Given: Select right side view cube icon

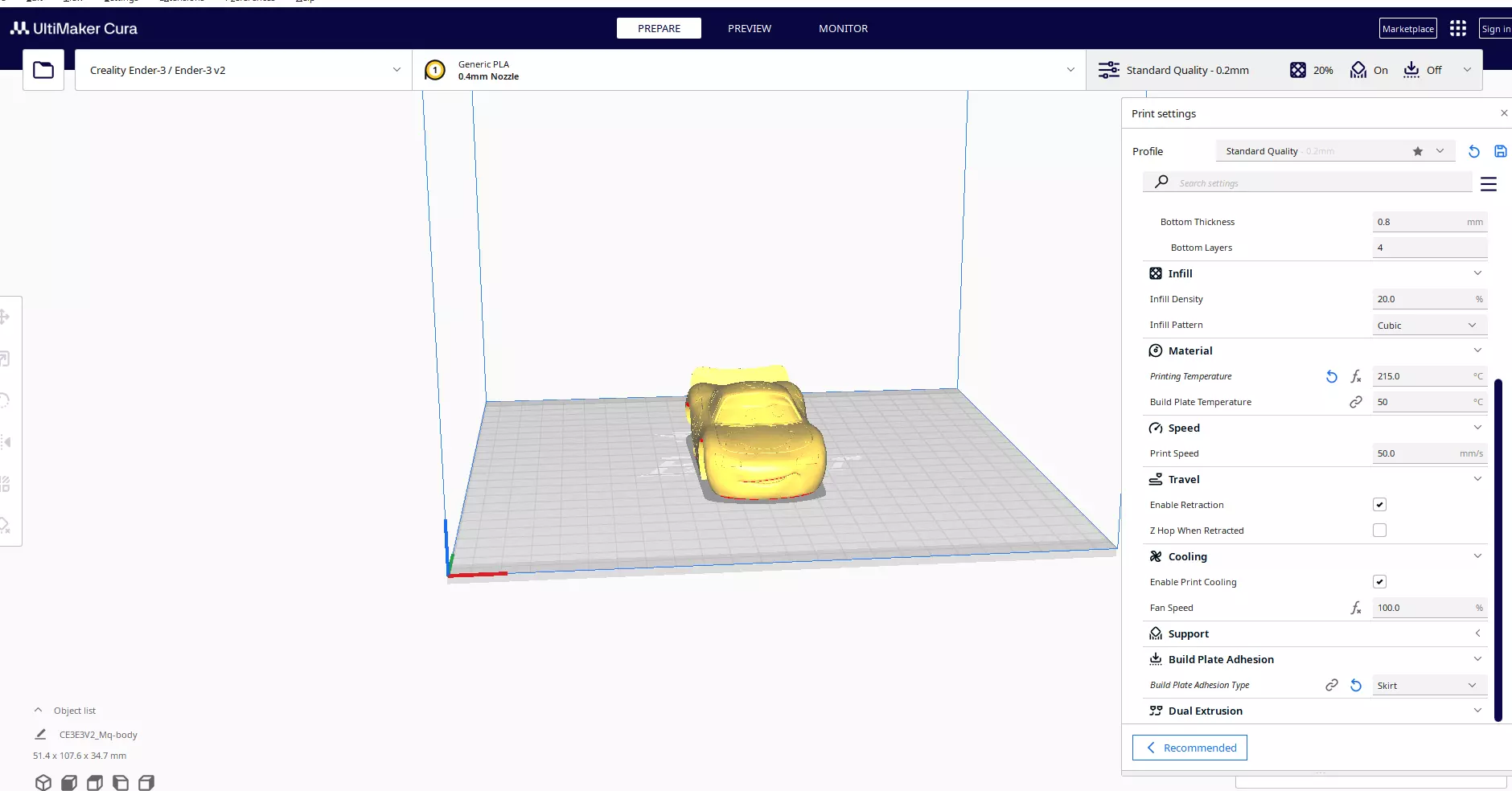Looking at the screenshot, I should [x=146, y=782].
